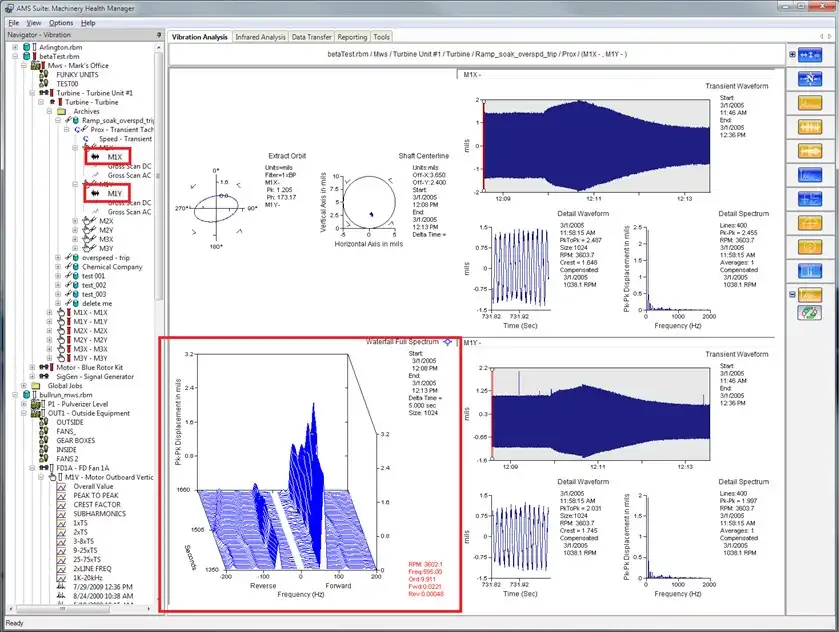Click the blue arrows toolbar icon
Screen dimensions: 839x632
[810, 55]
